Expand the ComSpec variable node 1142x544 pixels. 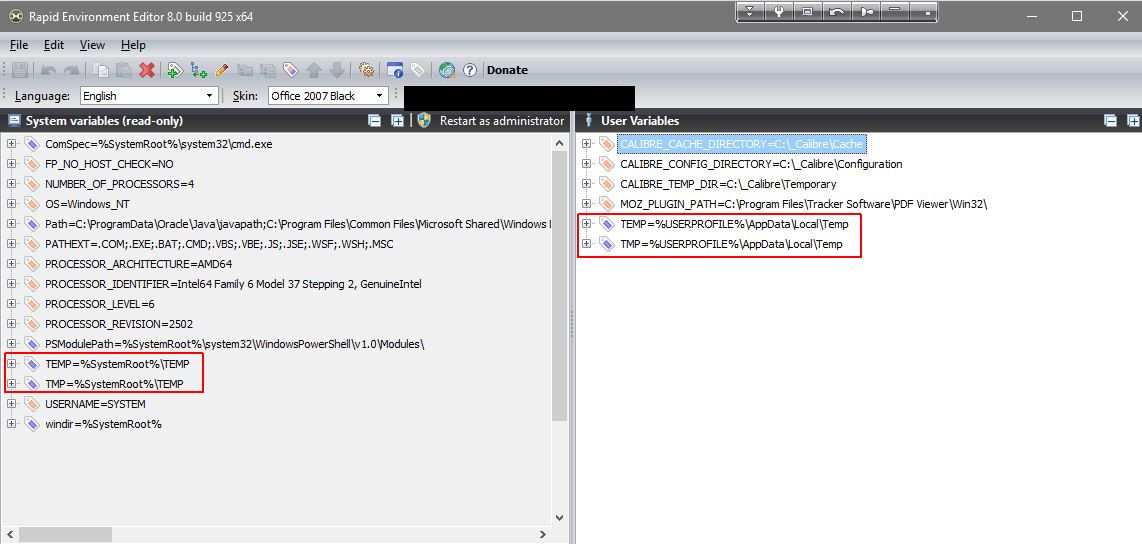11,144
